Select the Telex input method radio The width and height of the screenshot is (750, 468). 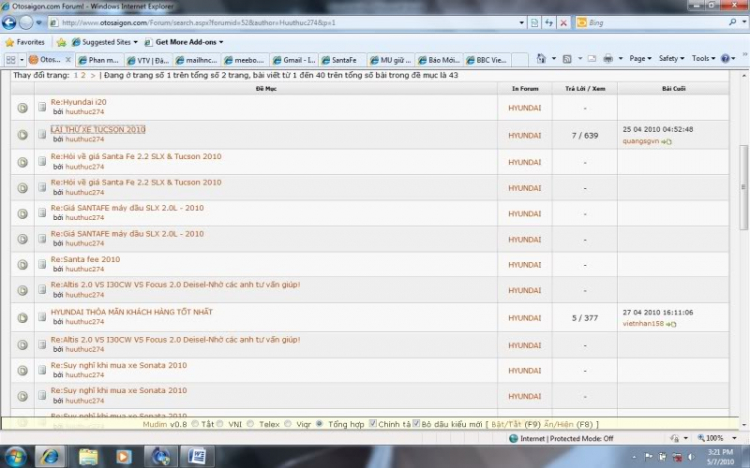pos(250,424)
